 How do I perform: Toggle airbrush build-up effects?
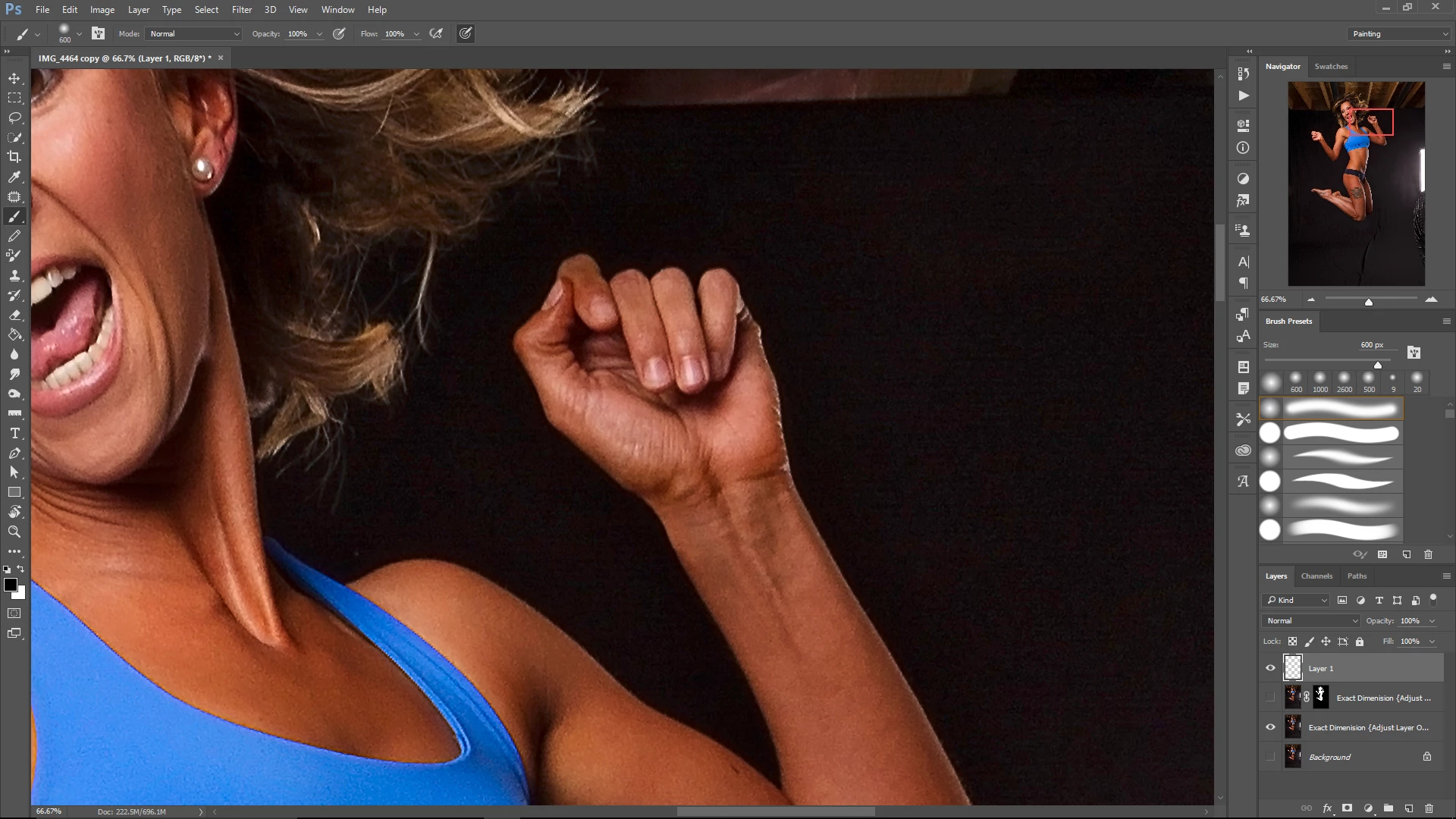coord(436,33)
